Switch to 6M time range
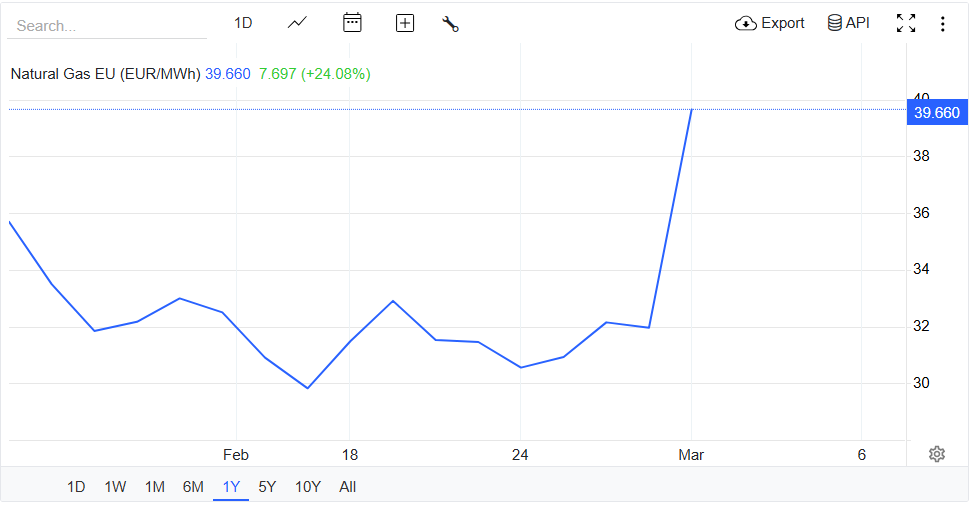 pos(193,487)
